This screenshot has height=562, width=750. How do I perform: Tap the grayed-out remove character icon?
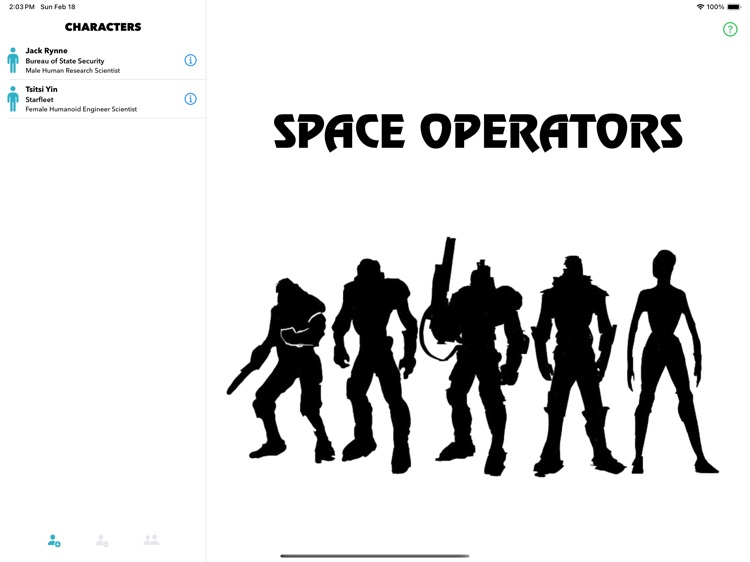(x=102, y=540)
